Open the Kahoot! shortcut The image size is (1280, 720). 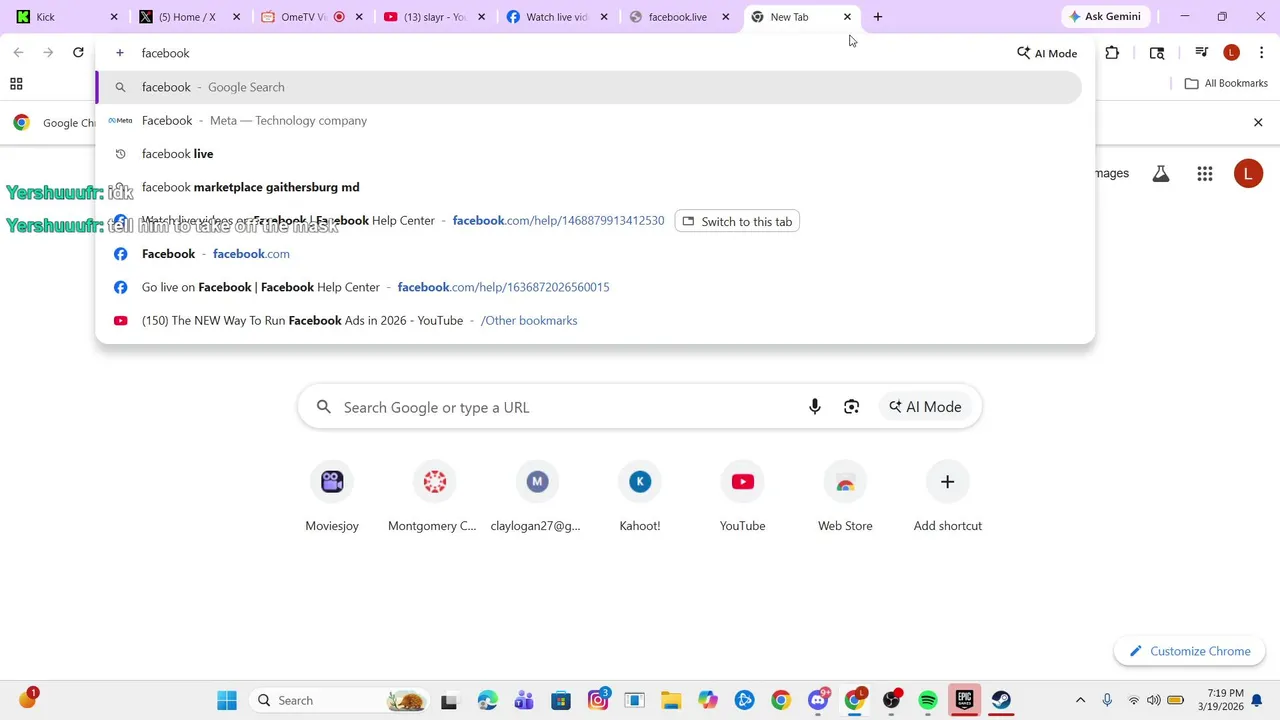pos(640,498)
